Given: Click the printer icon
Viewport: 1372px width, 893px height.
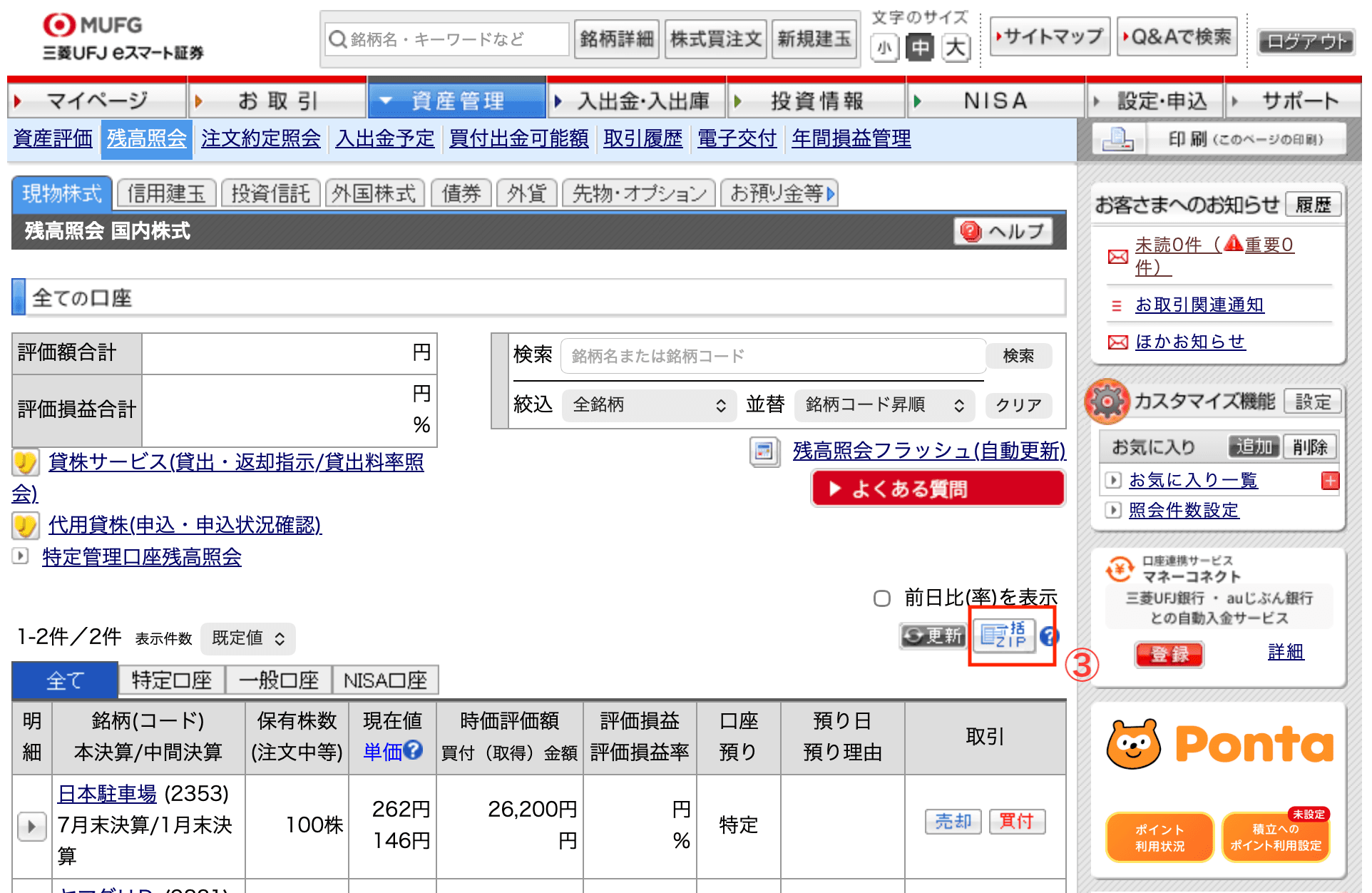Looking at the screenshot, I should coord(1117,138).
